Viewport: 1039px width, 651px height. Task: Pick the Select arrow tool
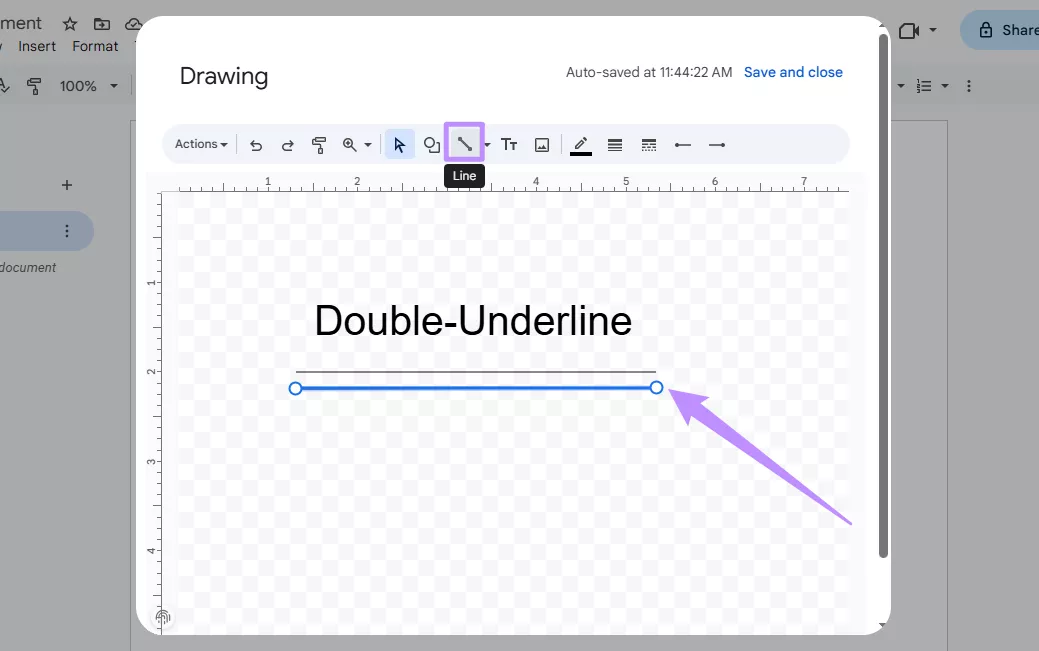pos(399,144)
